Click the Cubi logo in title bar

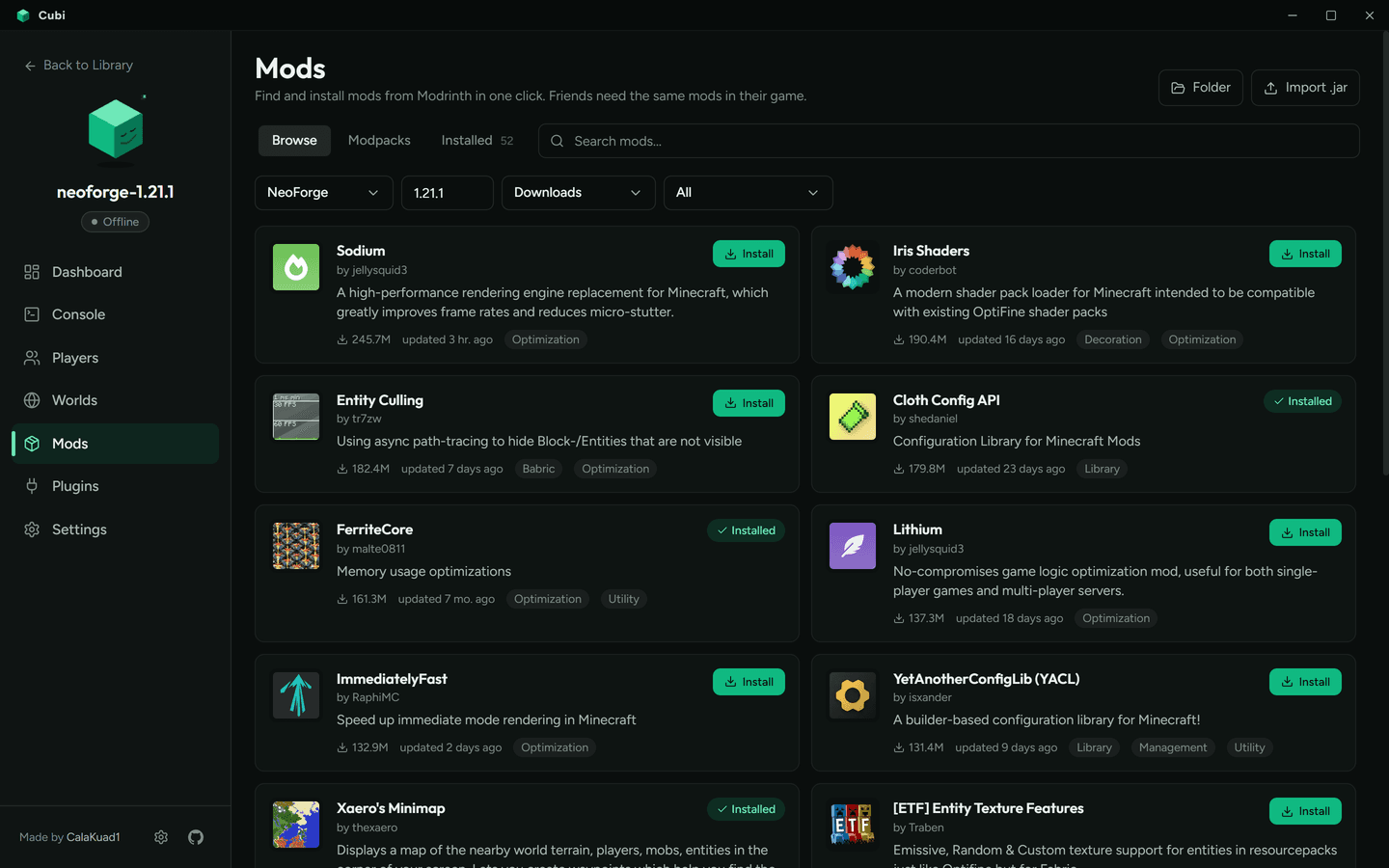tap(23, 15)
